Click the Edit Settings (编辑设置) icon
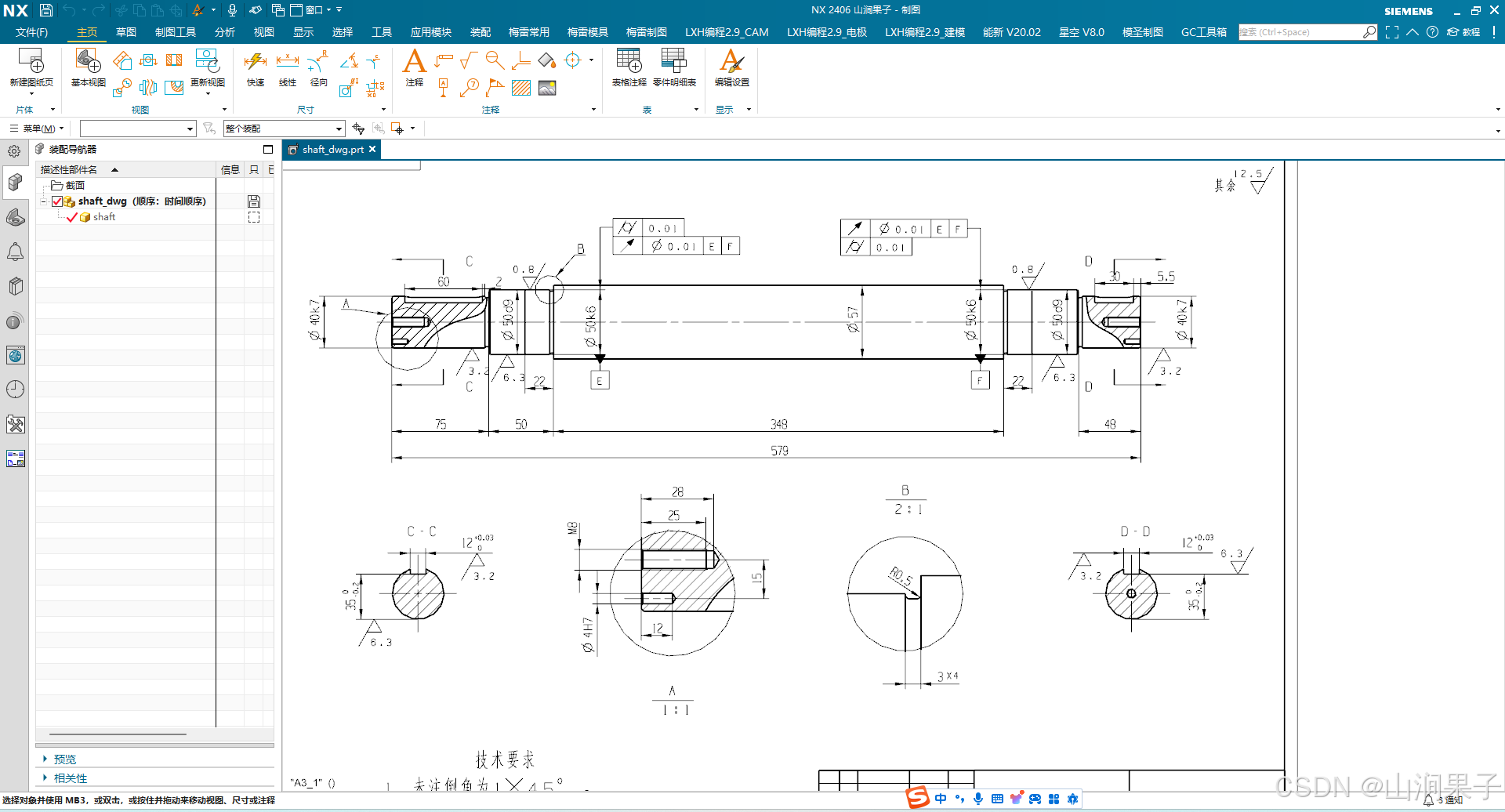Screen dimensions: 1505x812 [x=732, y=60]
